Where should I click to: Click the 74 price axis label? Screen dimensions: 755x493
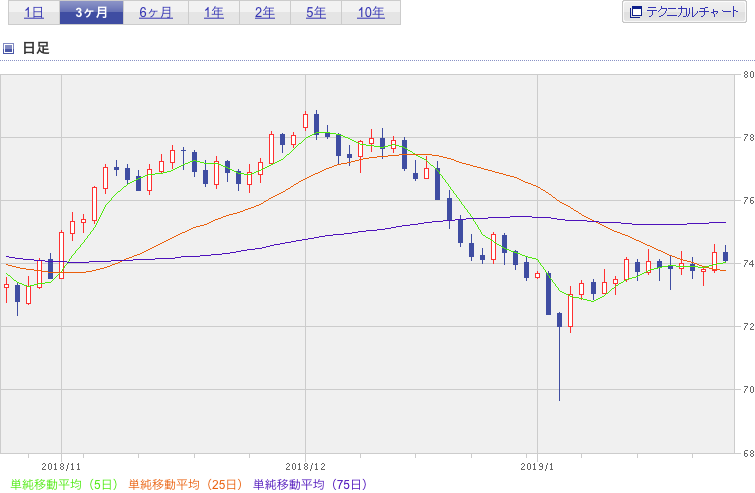[748, 263]
